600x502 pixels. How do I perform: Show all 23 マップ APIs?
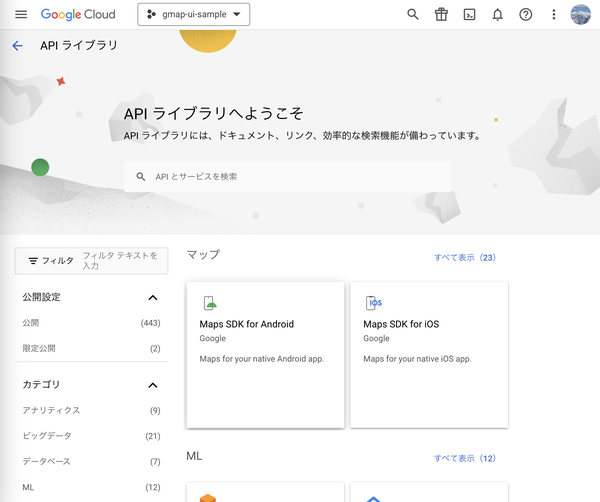point(465,258)
